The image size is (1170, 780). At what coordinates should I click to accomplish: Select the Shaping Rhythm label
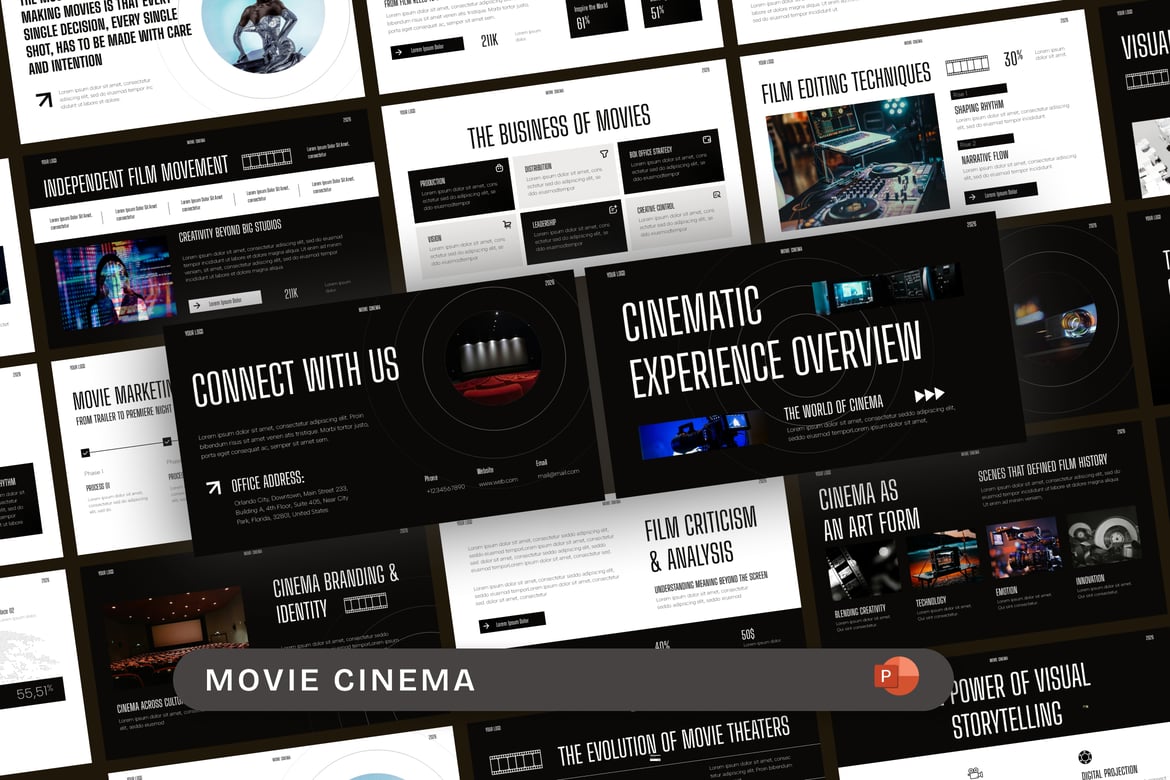click(x=979, y=108)
